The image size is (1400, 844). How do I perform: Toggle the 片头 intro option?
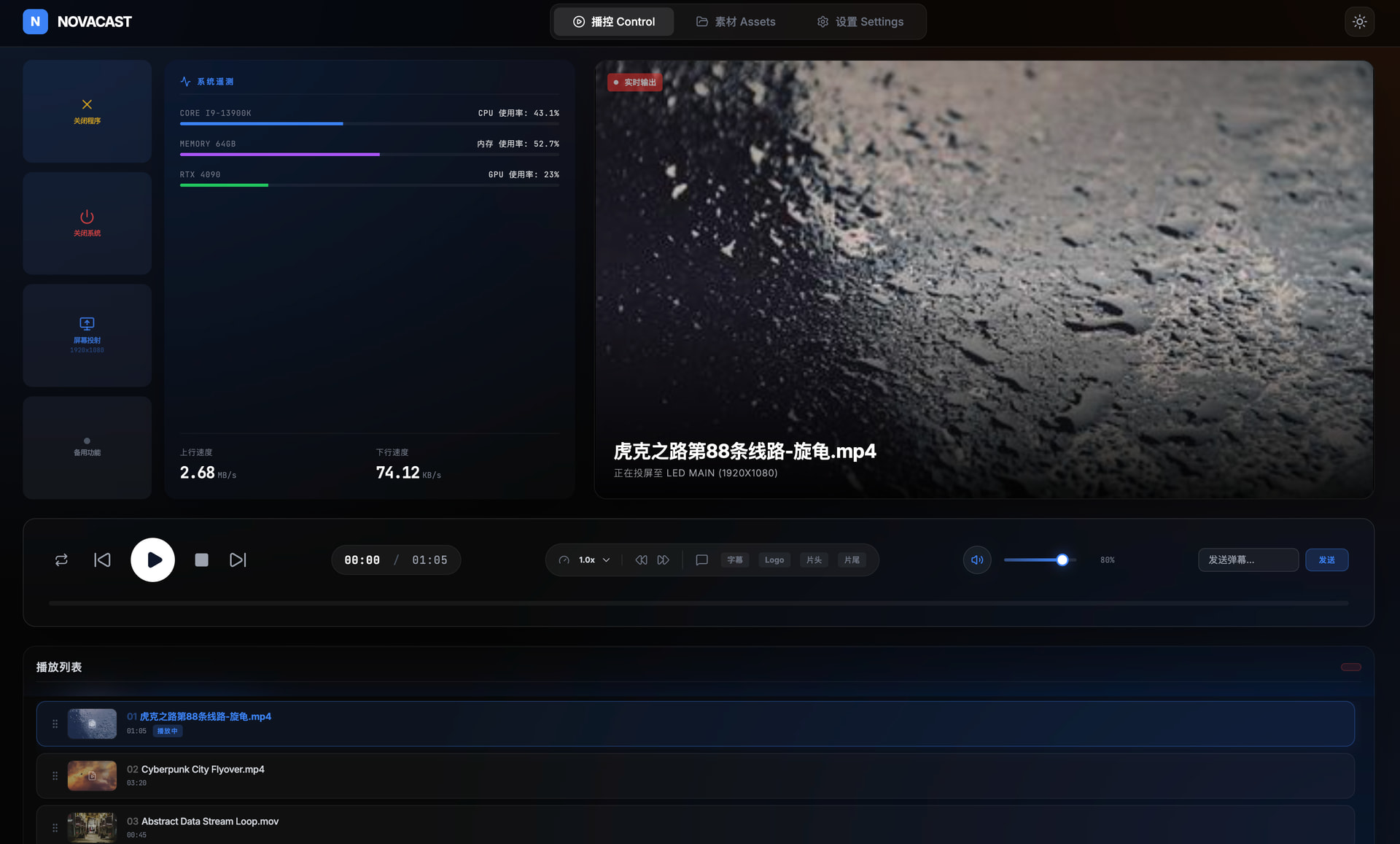point(814,560)
